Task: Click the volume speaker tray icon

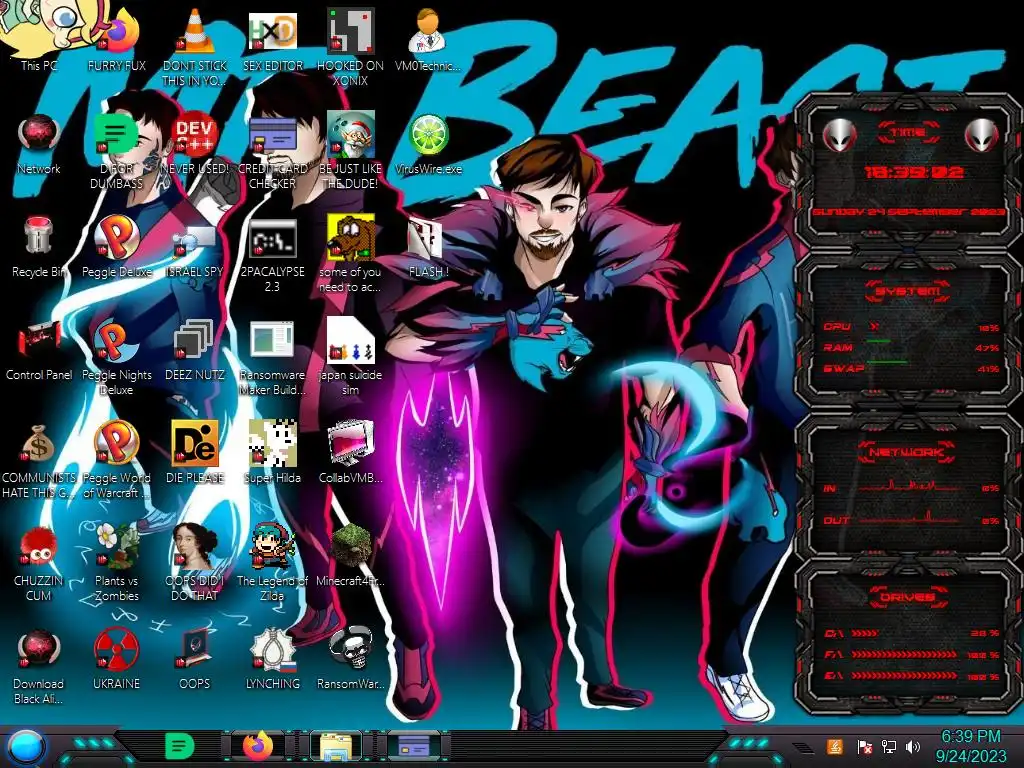Action: coord(914,747)
